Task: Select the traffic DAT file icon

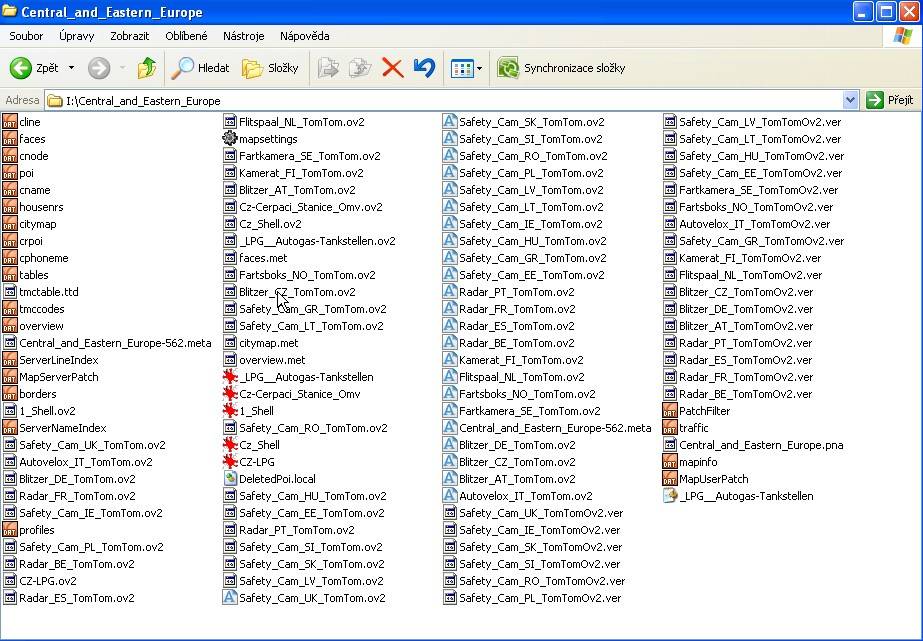Action: [x=670, y=428]
